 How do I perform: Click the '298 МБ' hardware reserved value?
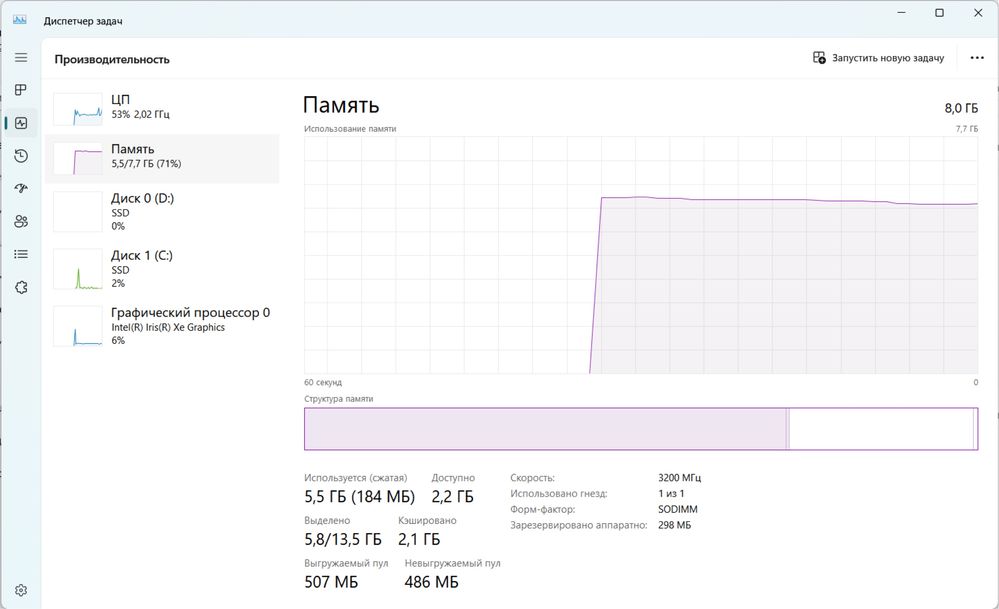675,526
